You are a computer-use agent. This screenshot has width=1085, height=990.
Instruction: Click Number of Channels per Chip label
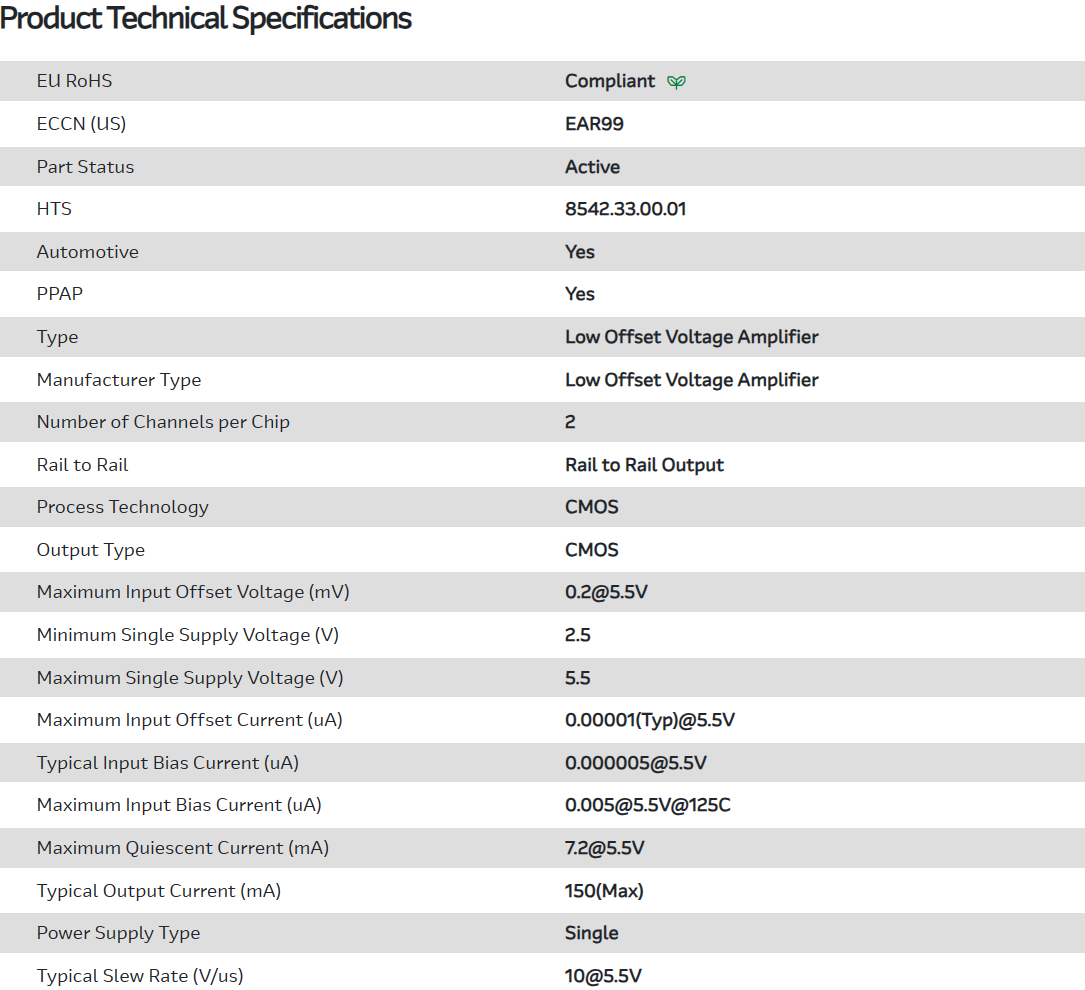click(163, 422)
